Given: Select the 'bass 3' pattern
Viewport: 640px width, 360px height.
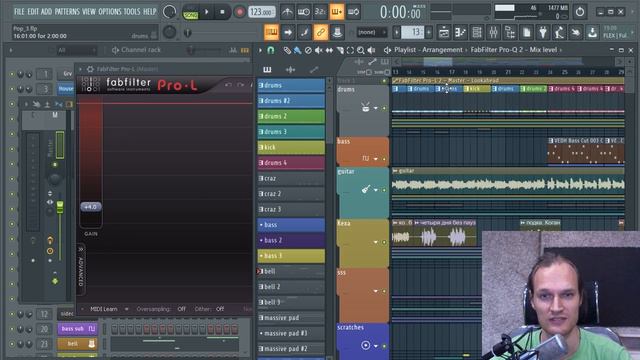Looking at the screenshot, I should click(291, 256).
